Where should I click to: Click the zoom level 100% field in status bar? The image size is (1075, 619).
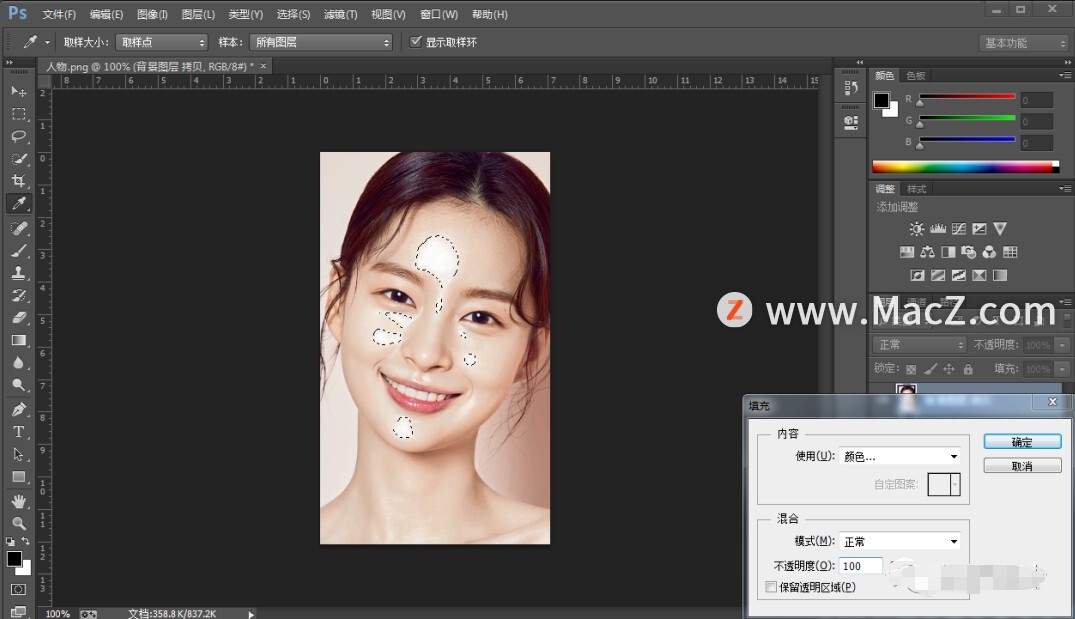pyautogui.click(x=58, y=614)
